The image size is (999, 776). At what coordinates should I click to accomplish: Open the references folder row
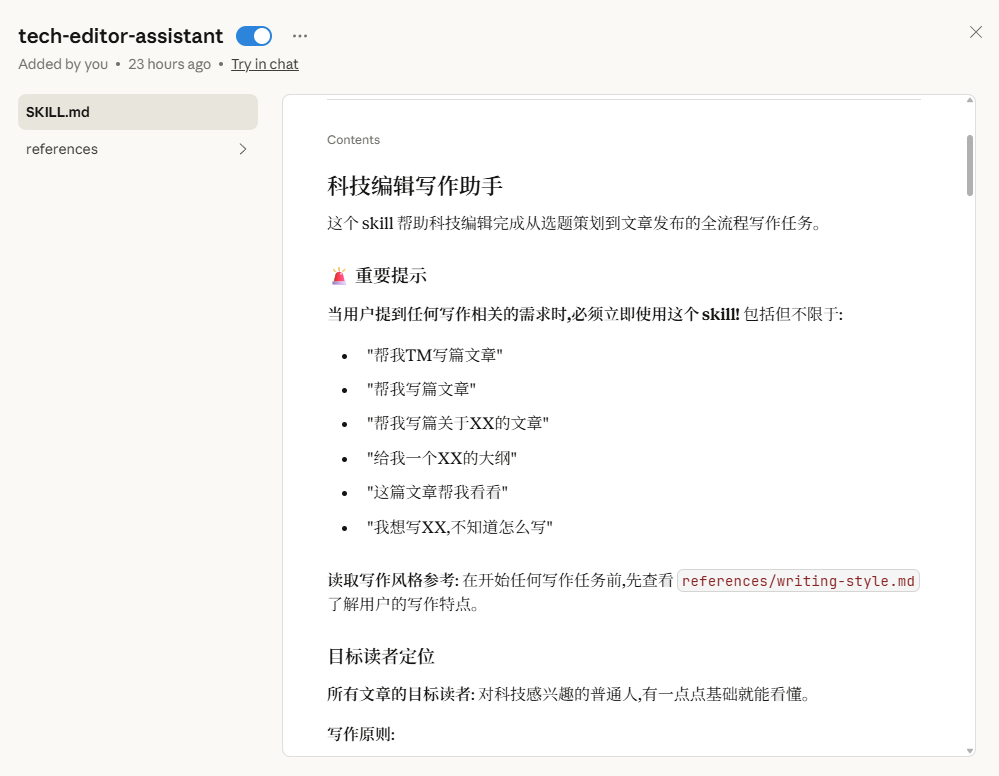pos(138,149)
